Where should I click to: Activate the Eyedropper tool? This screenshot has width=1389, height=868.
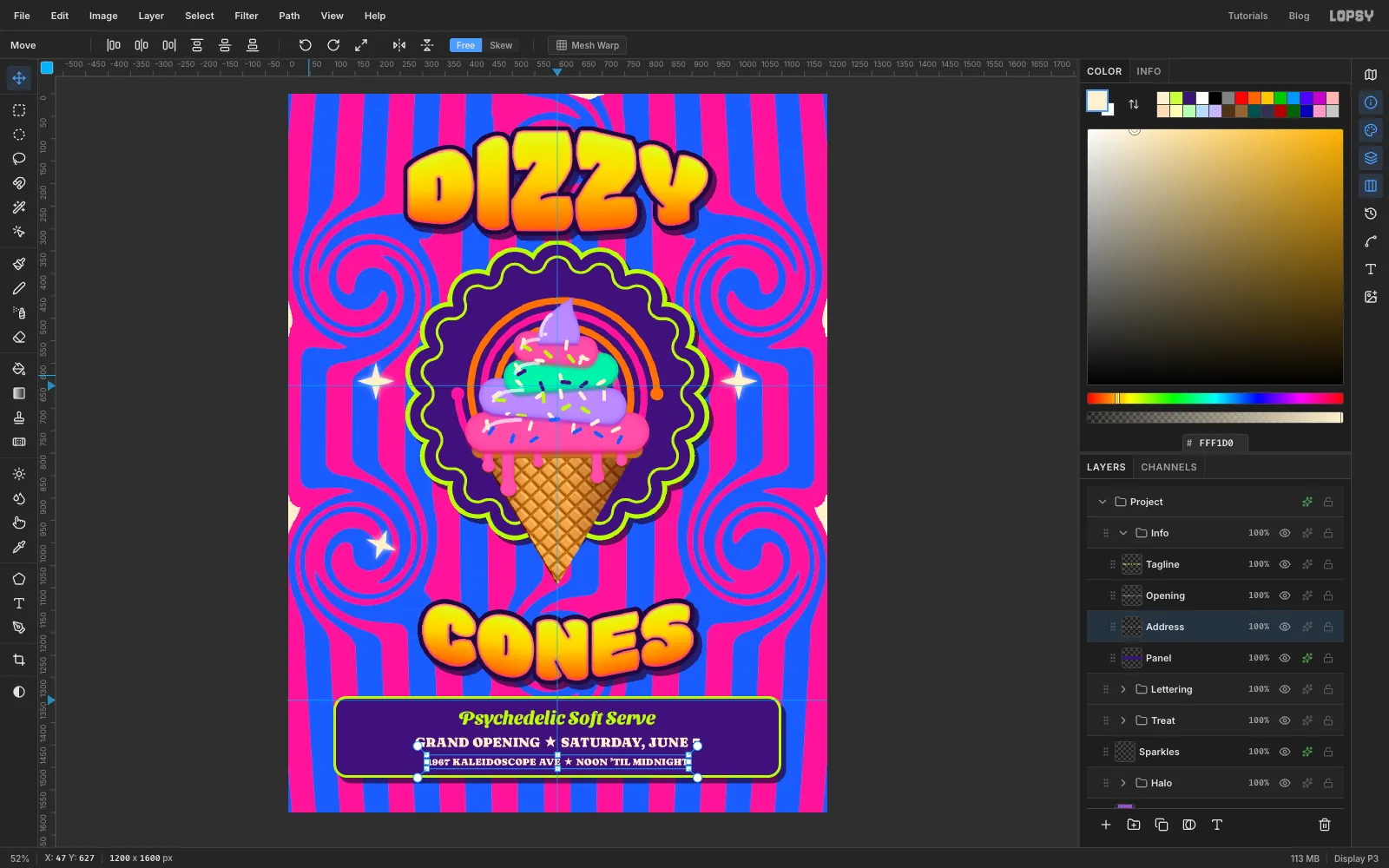[19, 547]
